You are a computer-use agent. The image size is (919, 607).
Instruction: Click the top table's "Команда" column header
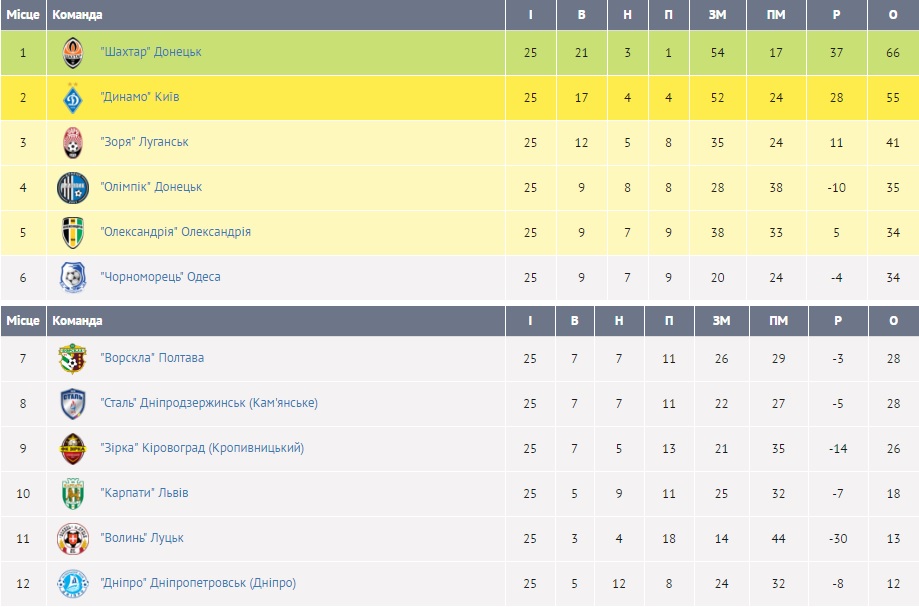pyautogui.click(x=77, y=15)
